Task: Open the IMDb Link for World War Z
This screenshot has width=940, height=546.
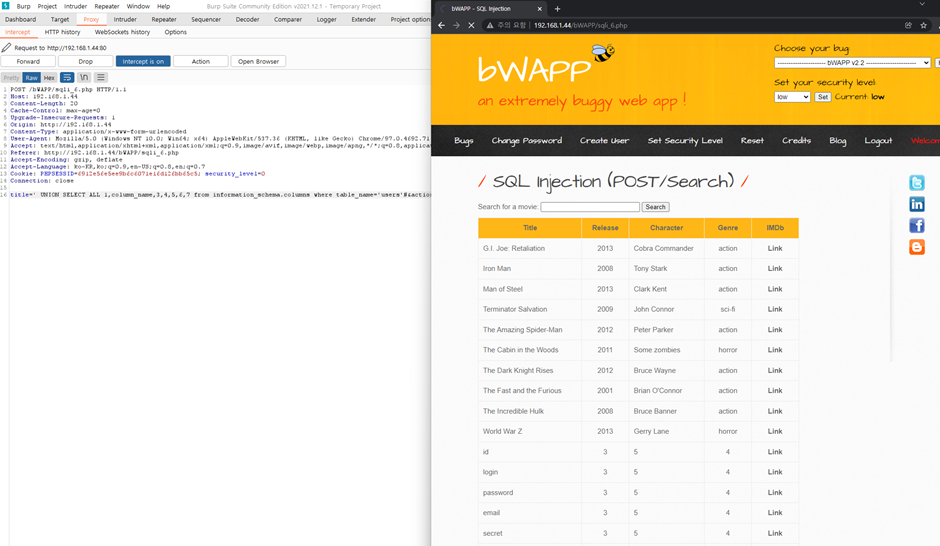Action: [775, 432]
